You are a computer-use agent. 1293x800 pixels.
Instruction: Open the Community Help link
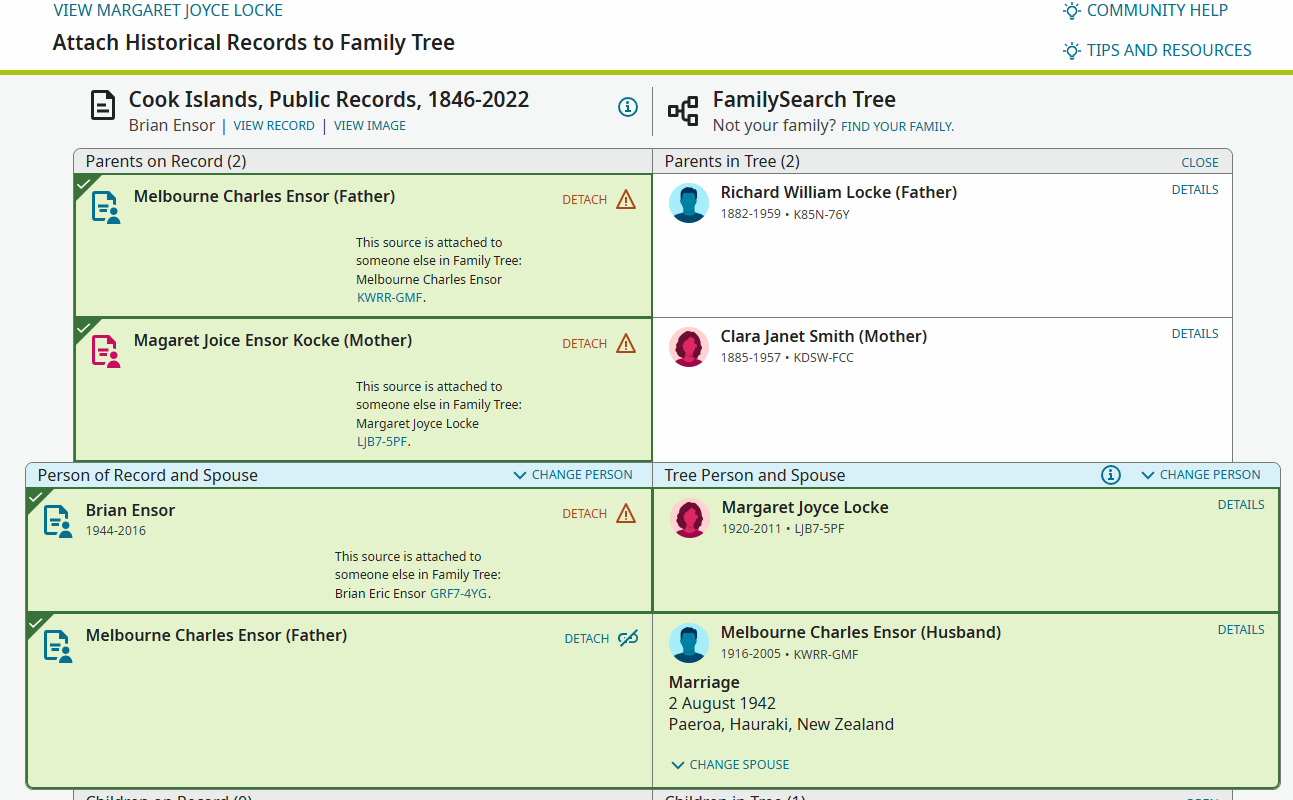(x=1157, y=11)
